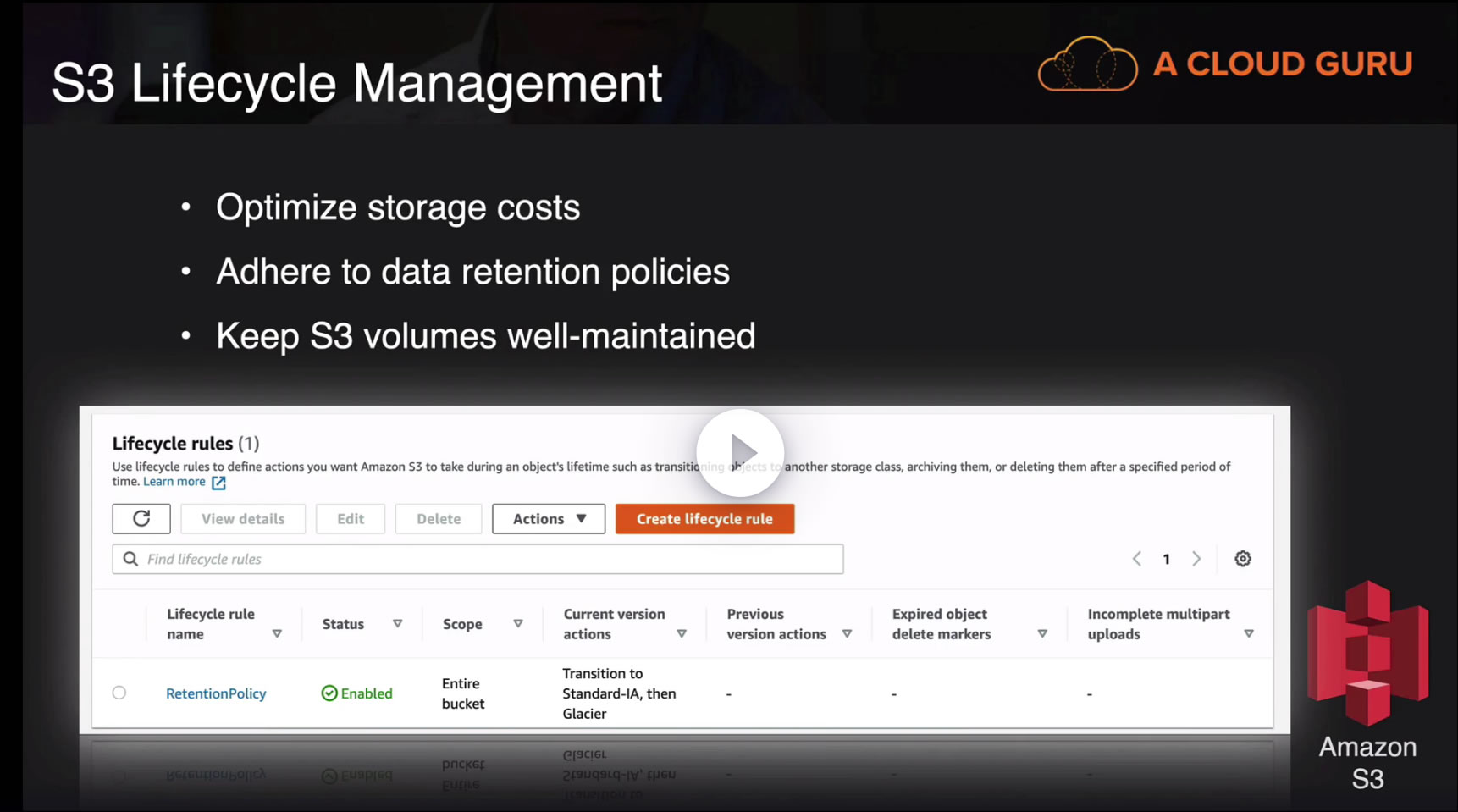Click 'Keep S3 volumes well-maintained' bullet

tap(486, 336)
